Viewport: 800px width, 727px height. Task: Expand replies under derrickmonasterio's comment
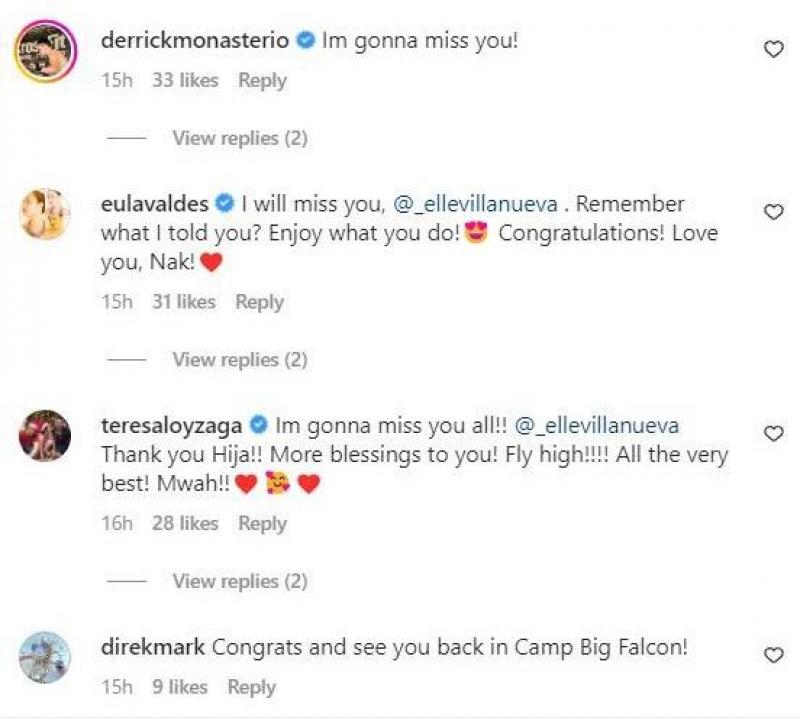click(239, 138)
